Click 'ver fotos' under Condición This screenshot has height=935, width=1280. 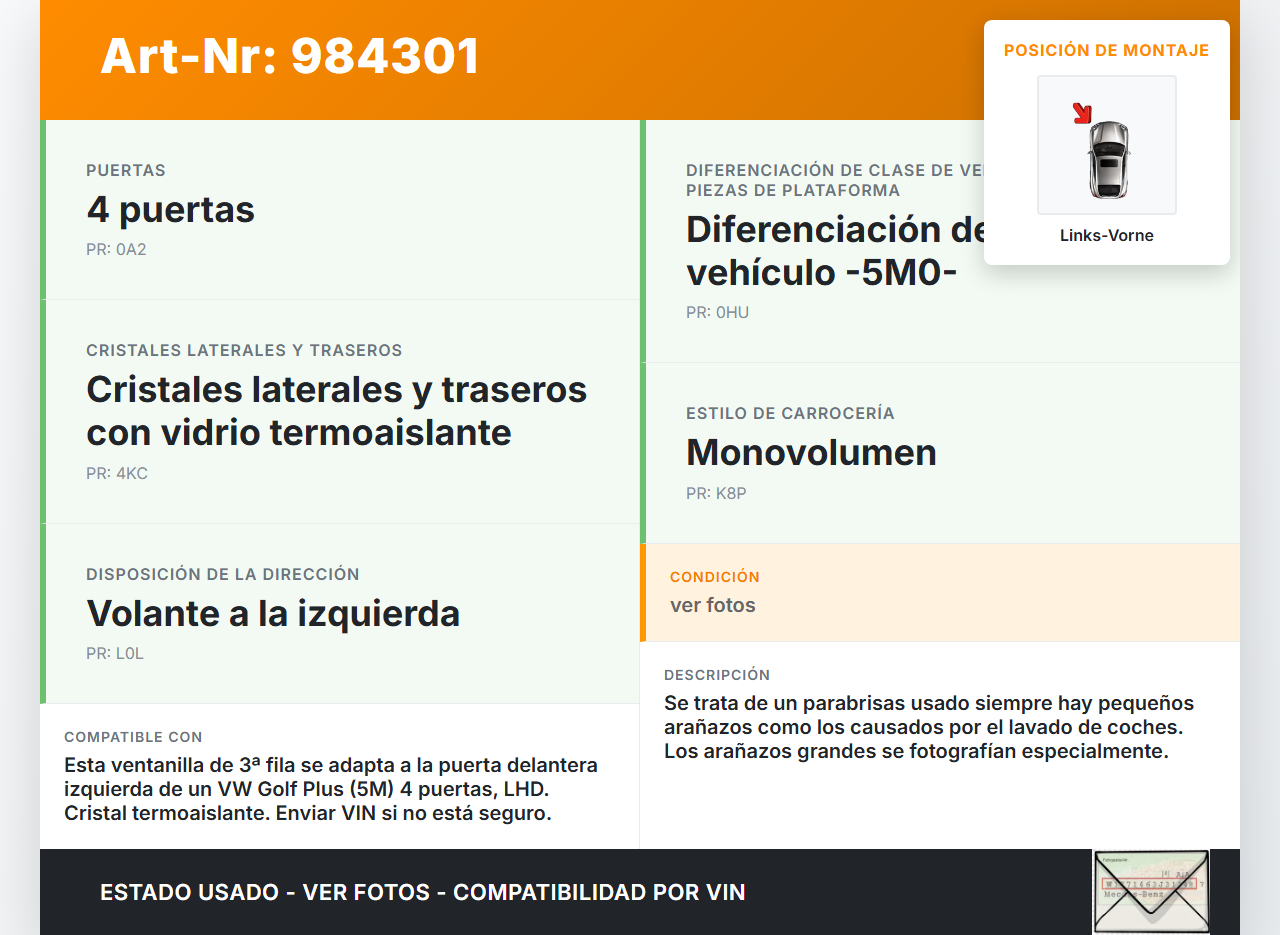pyautogui.click(x=713, y=605)
